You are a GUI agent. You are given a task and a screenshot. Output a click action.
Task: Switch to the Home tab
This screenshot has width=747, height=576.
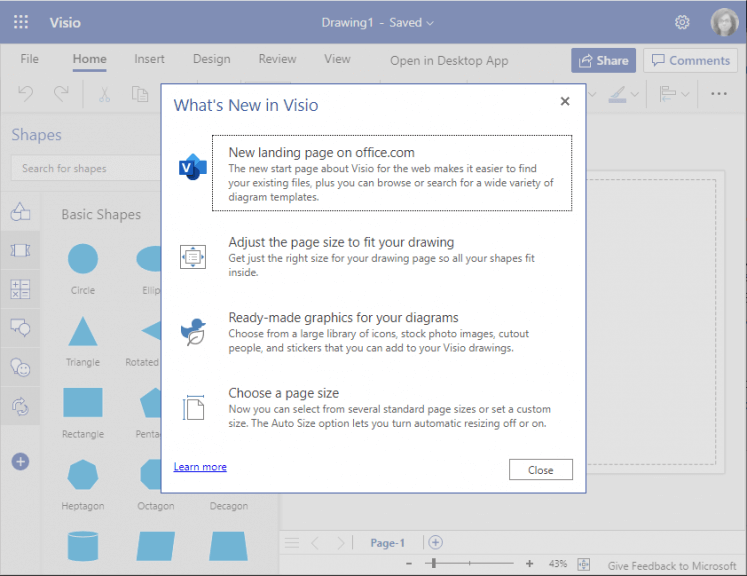[x=90, y=59]
